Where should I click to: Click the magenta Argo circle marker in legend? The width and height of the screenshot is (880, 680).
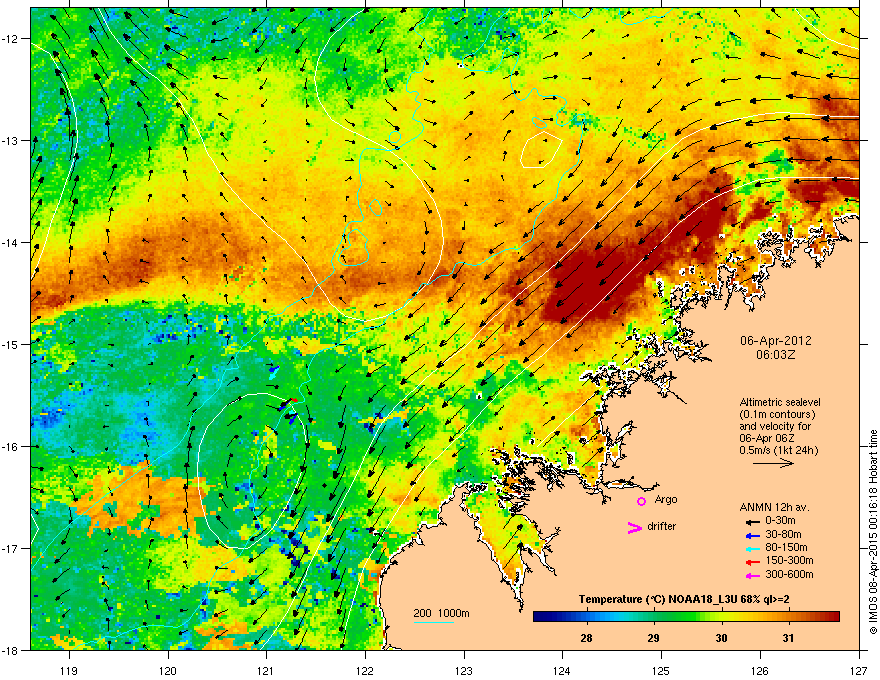pyautogui.click(x=641, y=501)
